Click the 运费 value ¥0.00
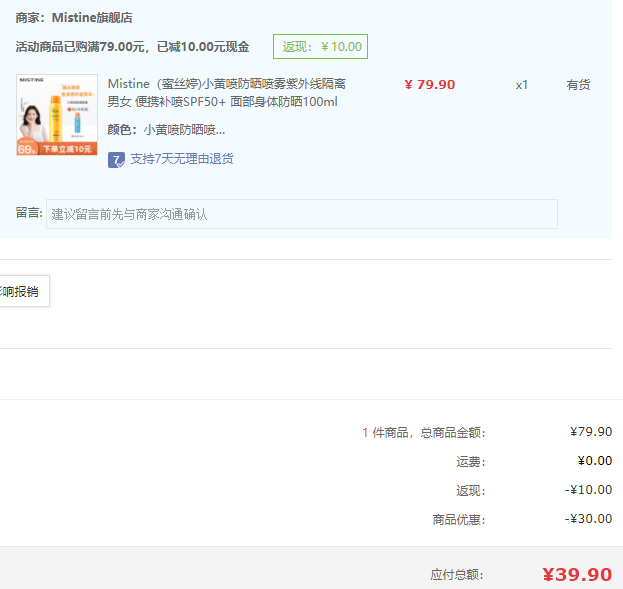This screenshot has width=623, height=589. point(594,461)
